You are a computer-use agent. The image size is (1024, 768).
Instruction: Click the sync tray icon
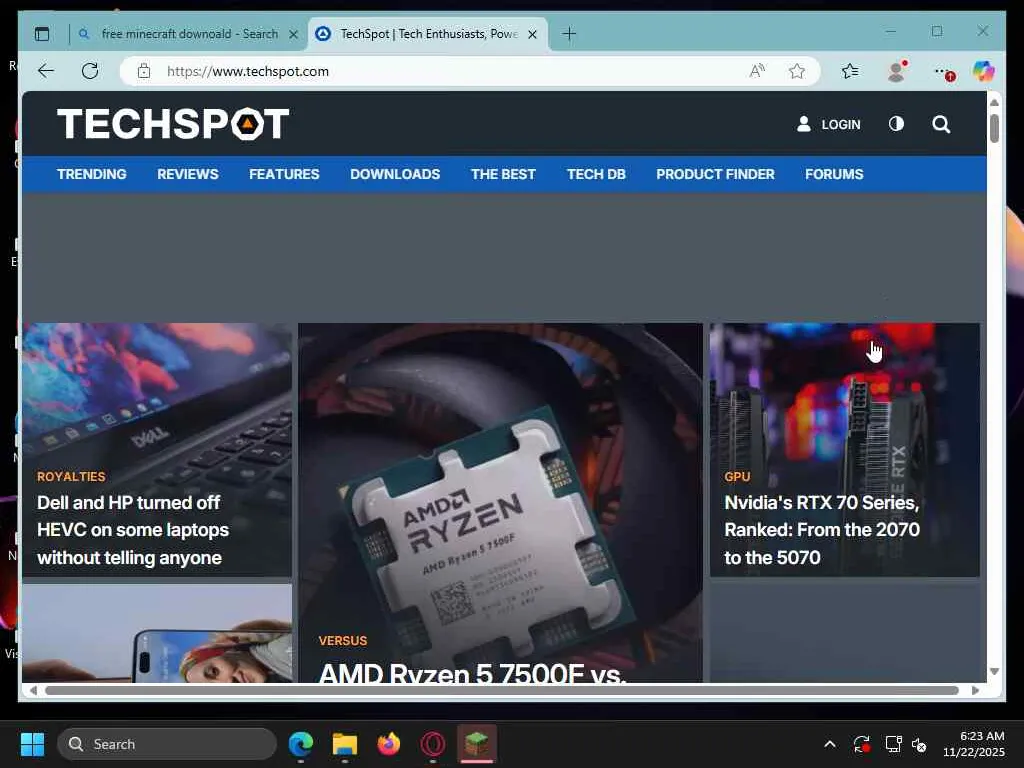point(861,744)
